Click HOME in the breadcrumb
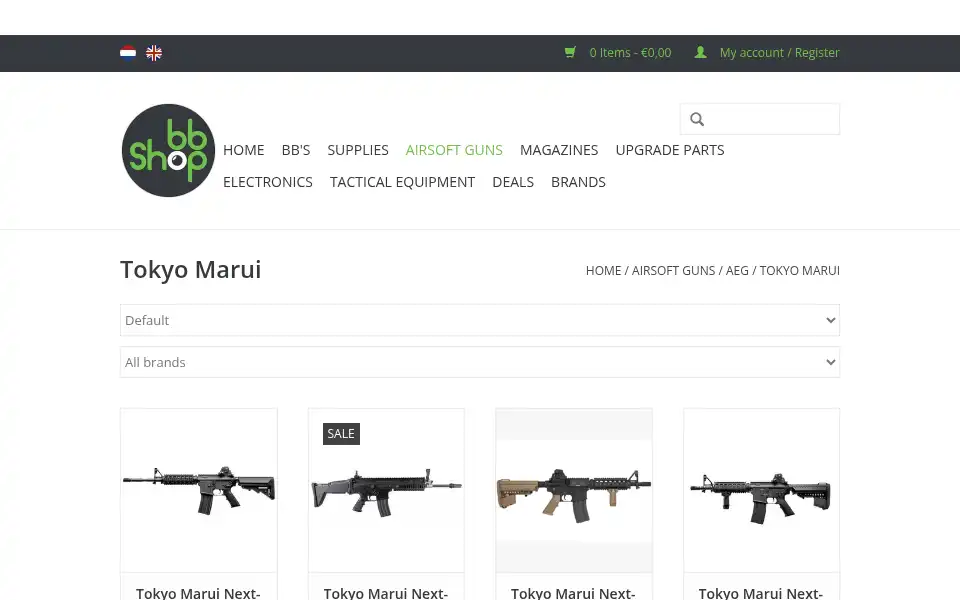 pyautogui.click(x=603, y=271)
